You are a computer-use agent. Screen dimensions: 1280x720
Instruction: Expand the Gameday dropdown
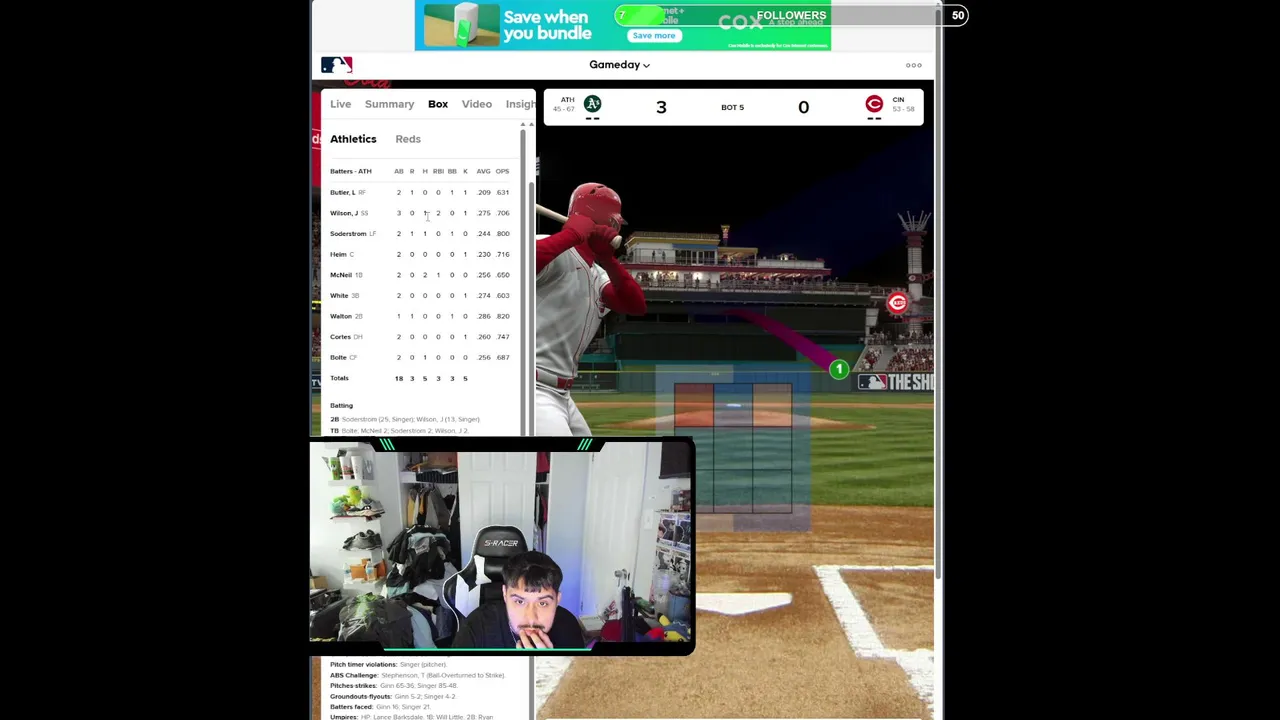coord(619,65)
